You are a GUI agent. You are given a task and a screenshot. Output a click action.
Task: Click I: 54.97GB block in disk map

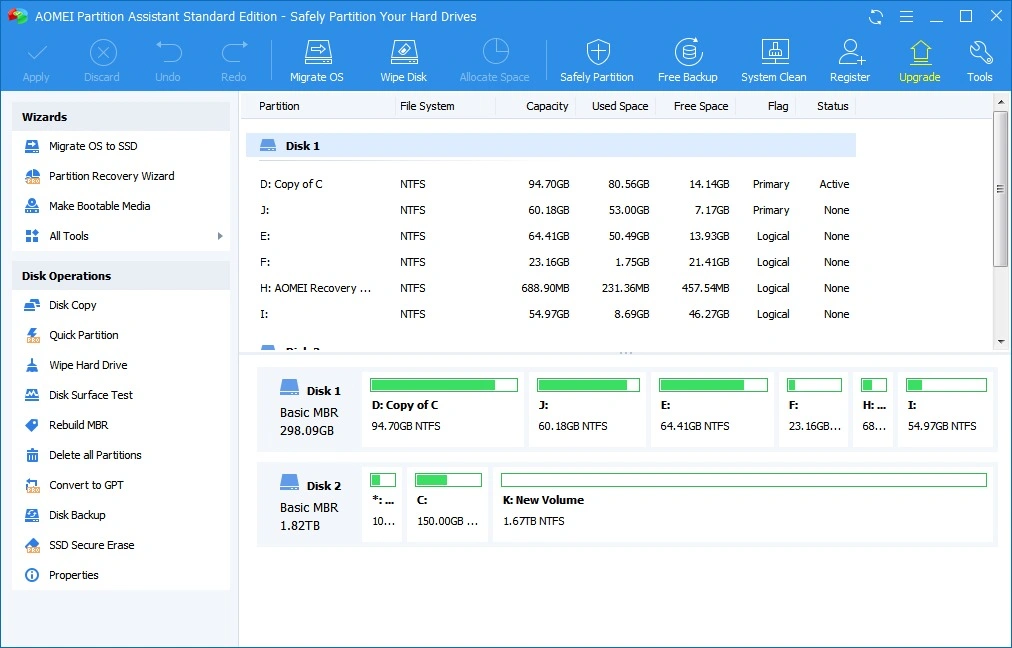[x=946, y=409]
